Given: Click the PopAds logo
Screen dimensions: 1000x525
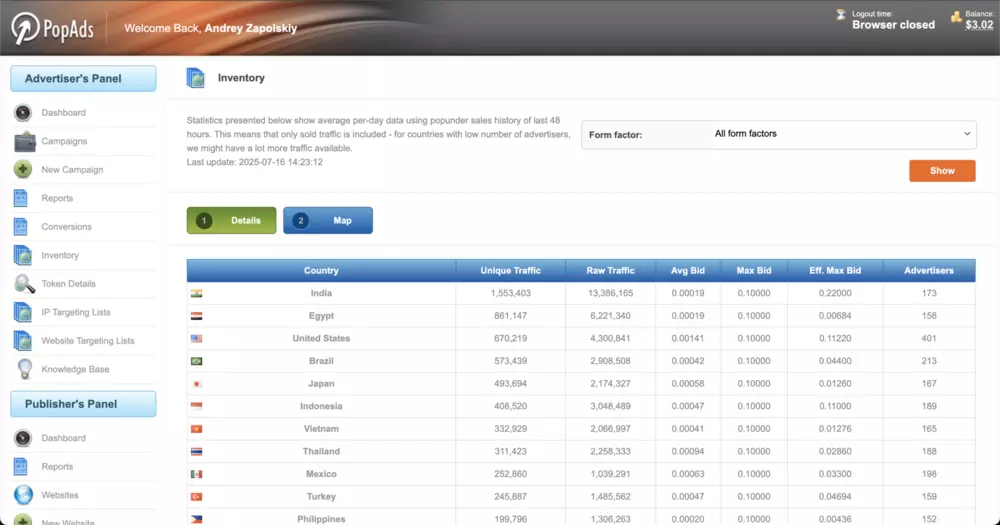Looking at the screenshot, I should pos(52,28).
